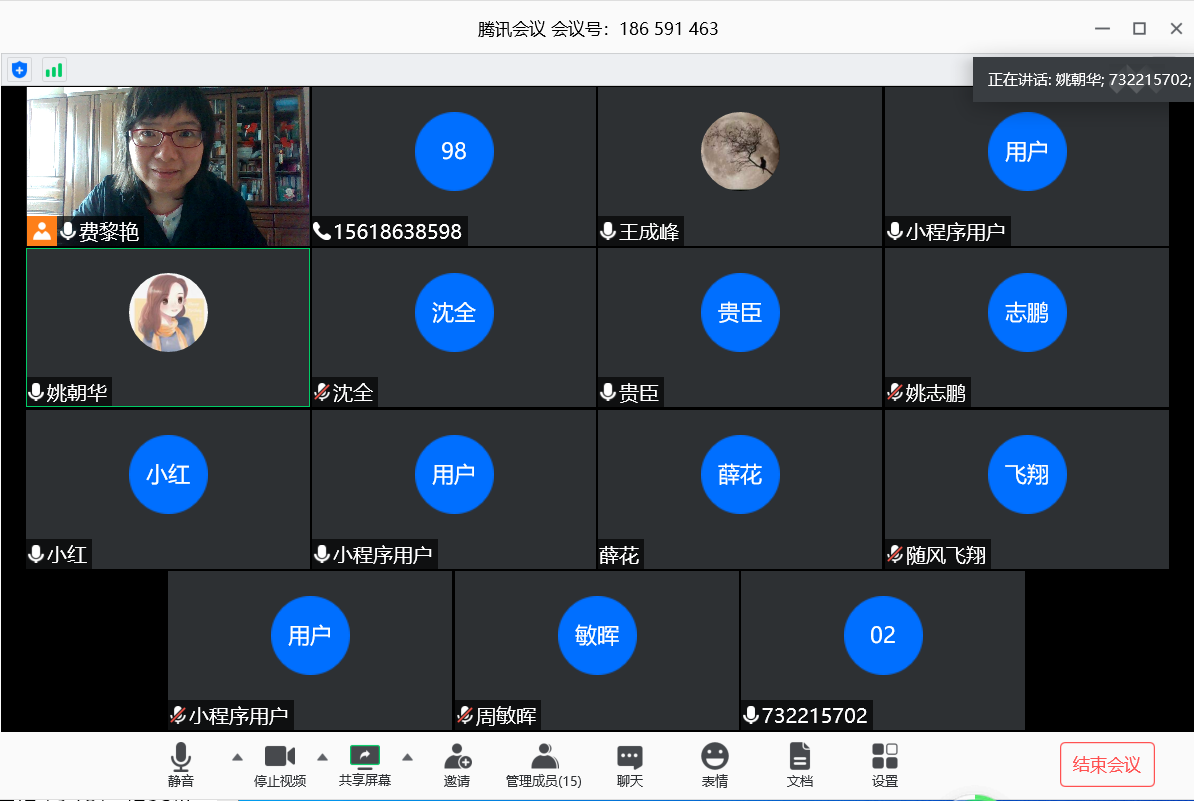Toggle the muted microphone icon beside 沈全
Screen dimensions: 1194x801
(320, 393)
